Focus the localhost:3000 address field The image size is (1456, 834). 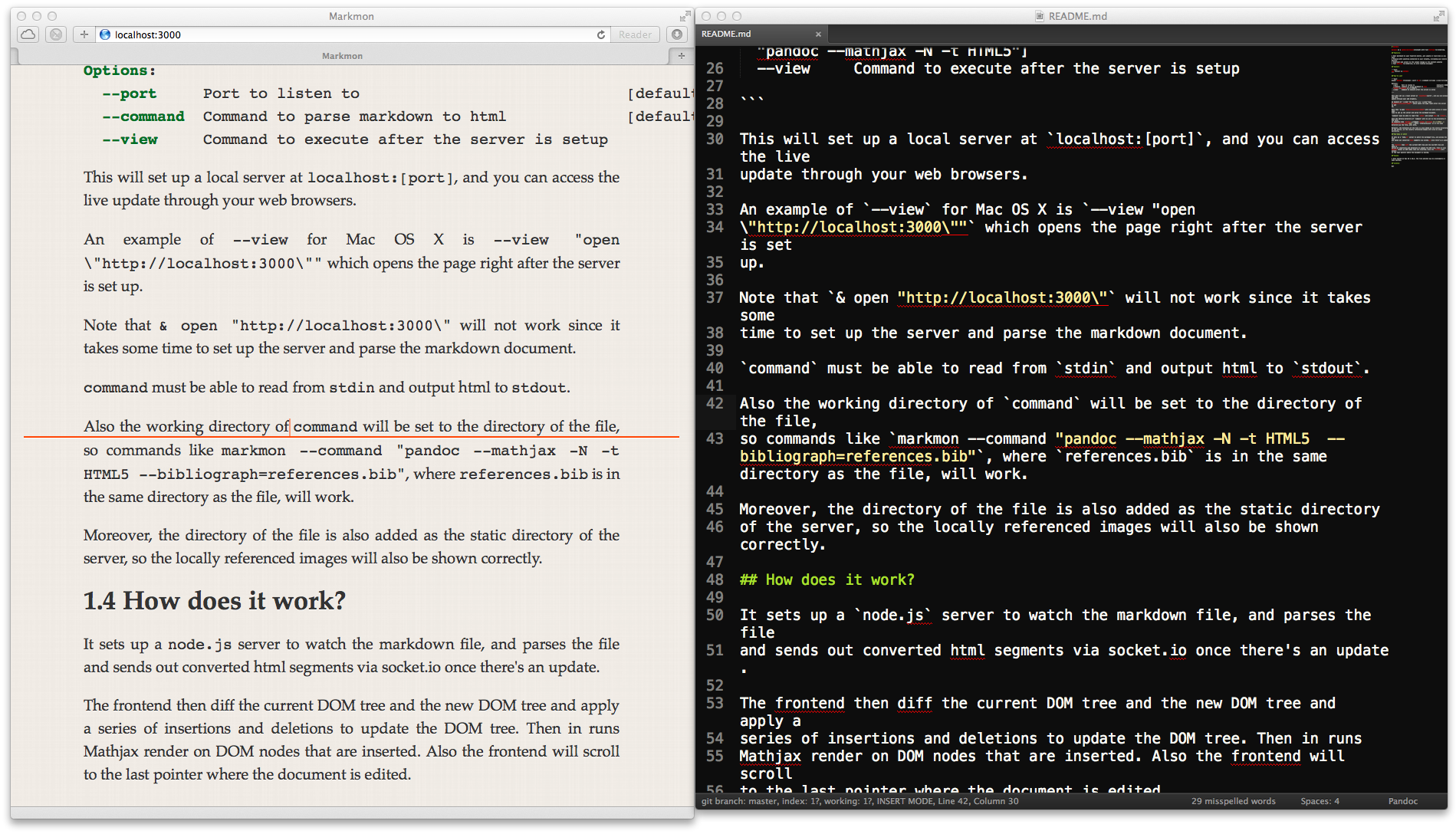tap(353, 34)
